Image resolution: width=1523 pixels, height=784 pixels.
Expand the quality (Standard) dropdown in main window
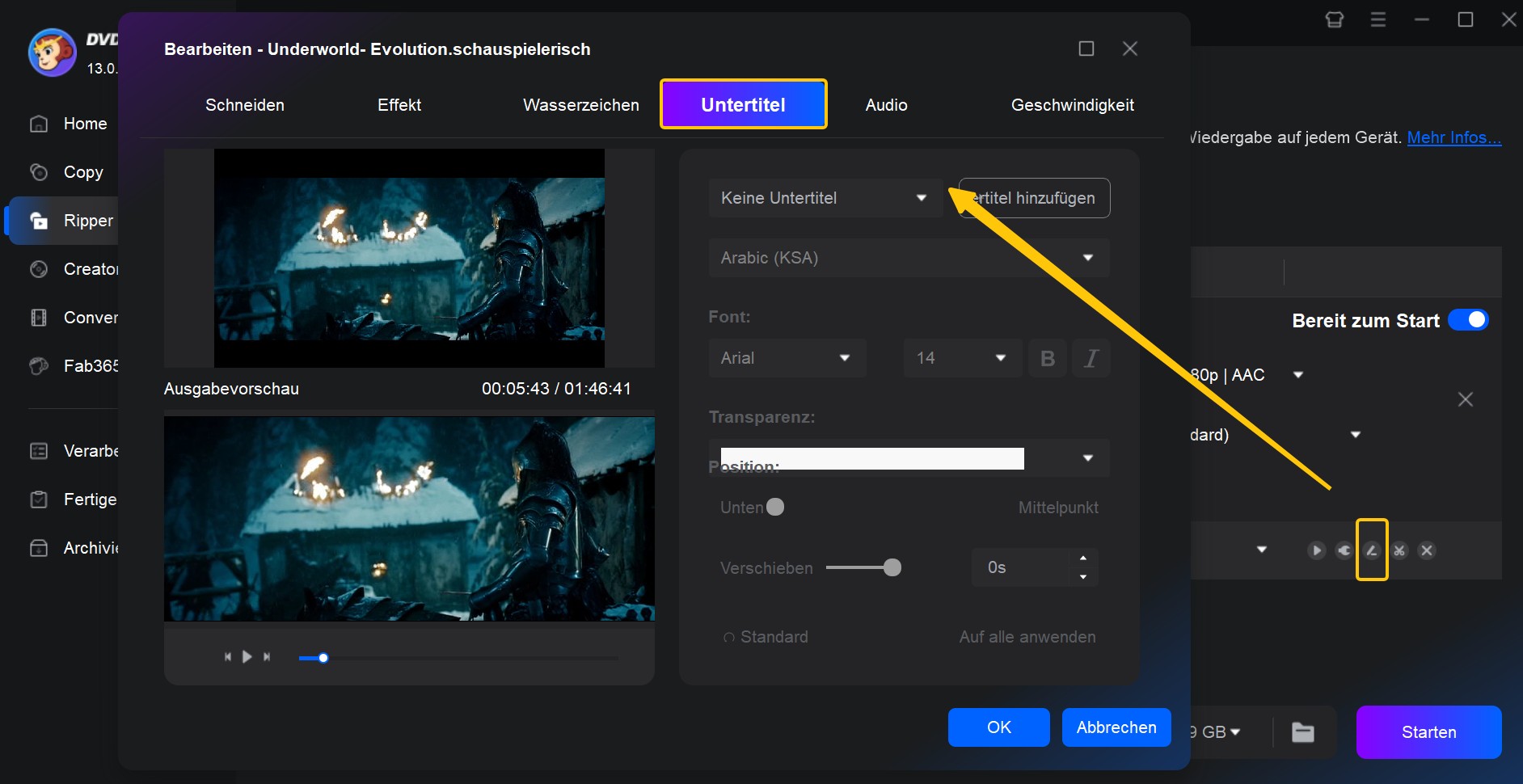(x=1356, y=435)
